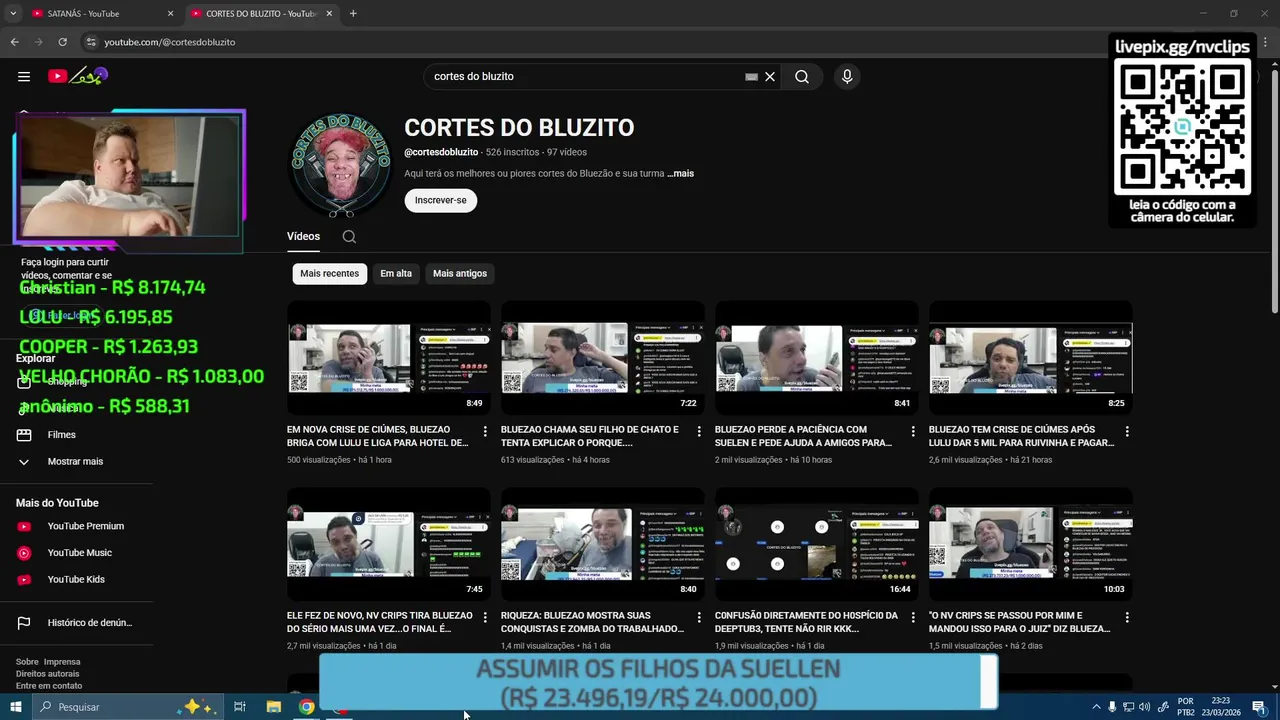Screen dimensions: 1280x720
Task: Open the 10:03 video thumbnail
Action: tap(1031, 544)
